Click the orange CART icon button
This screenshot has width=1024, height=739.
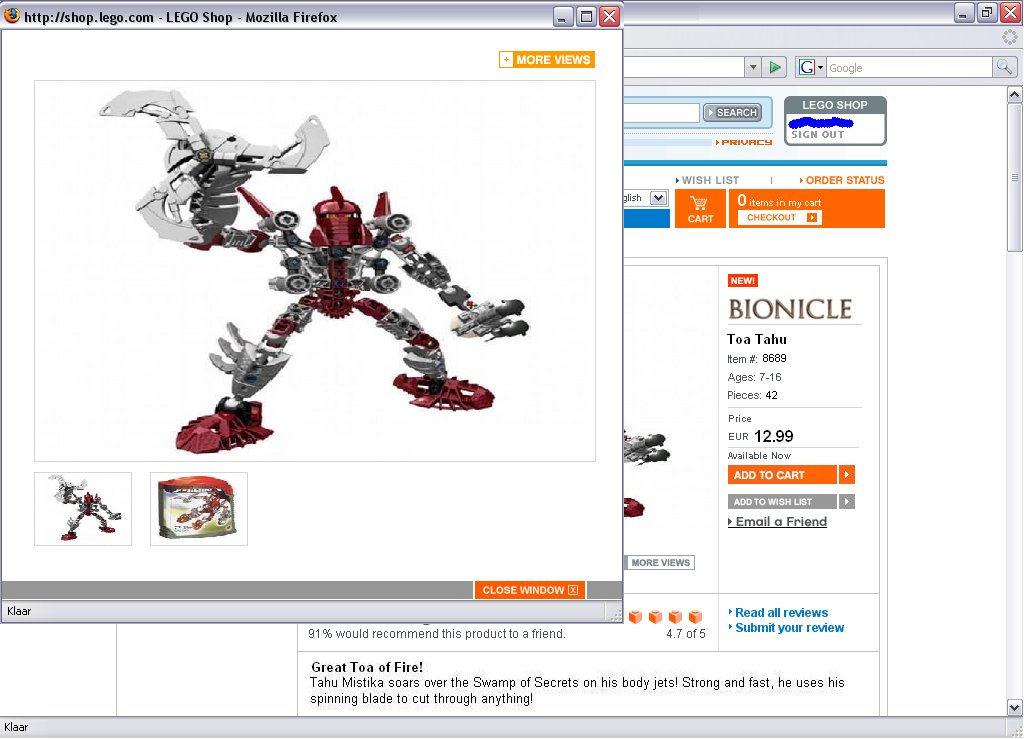pos(700,209)
